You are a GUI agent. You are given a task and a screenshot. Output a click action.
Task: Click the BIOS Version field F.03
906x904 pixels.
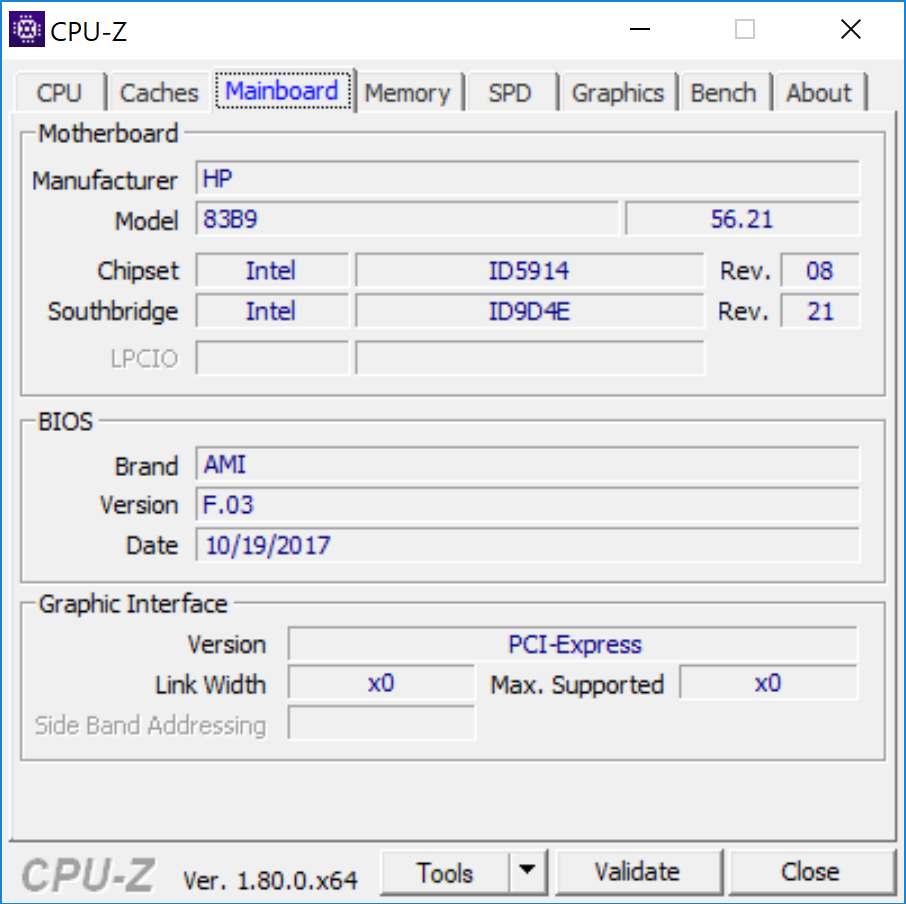pos(527,505)
